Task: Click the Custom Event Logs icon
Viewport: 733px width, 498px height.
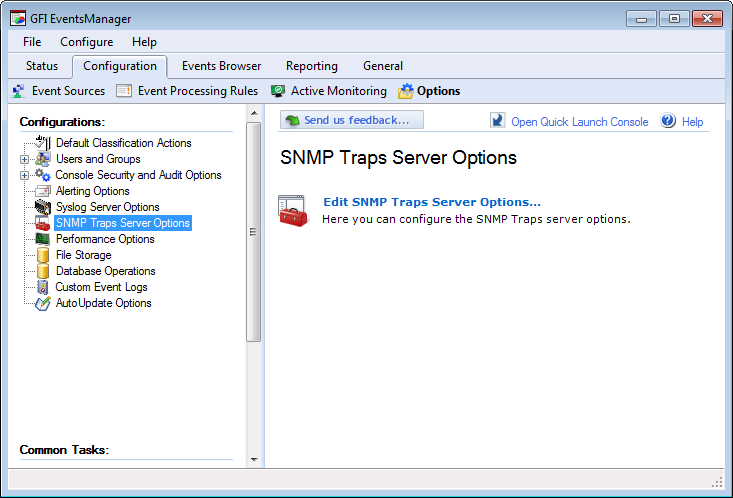Action: point(43,287)
